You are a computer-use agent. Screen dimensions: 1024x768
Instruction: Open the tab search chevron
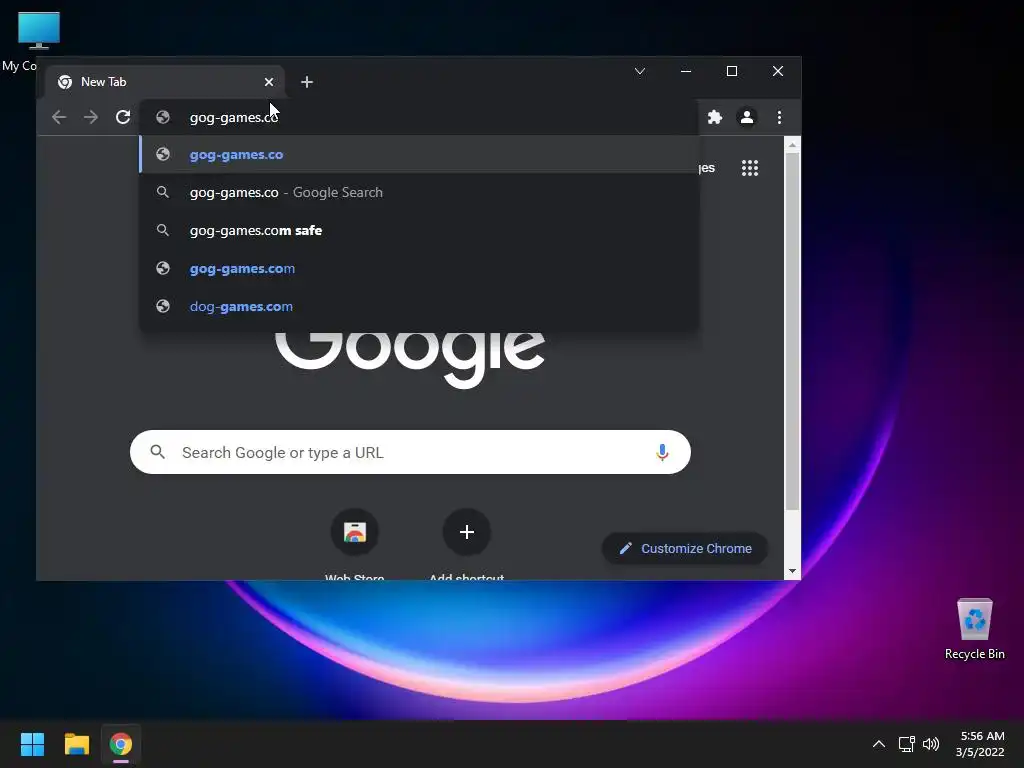(640, 71)
